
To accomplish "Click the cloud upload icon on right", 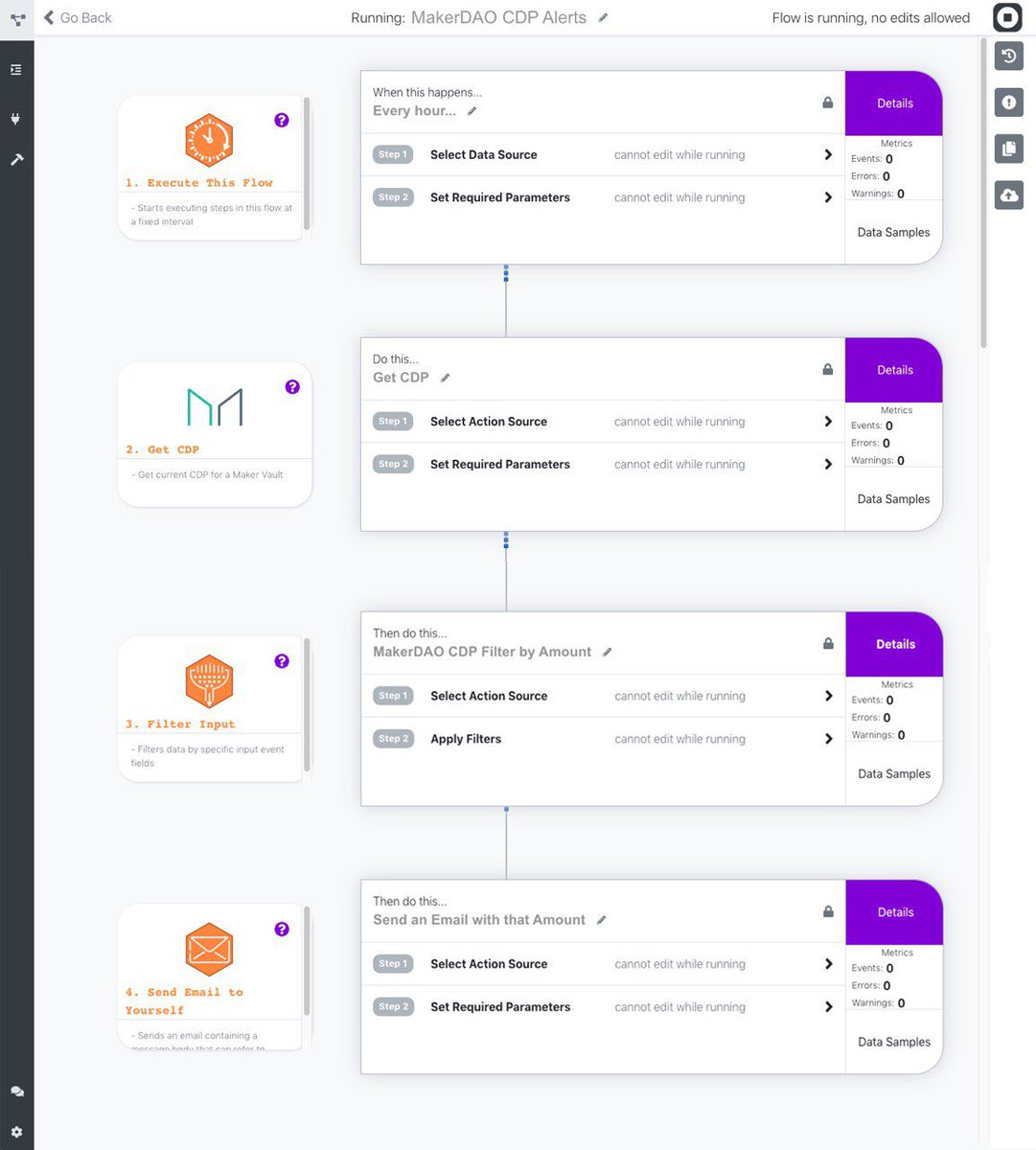I will pyautogui.click(x=1009, y=195).
